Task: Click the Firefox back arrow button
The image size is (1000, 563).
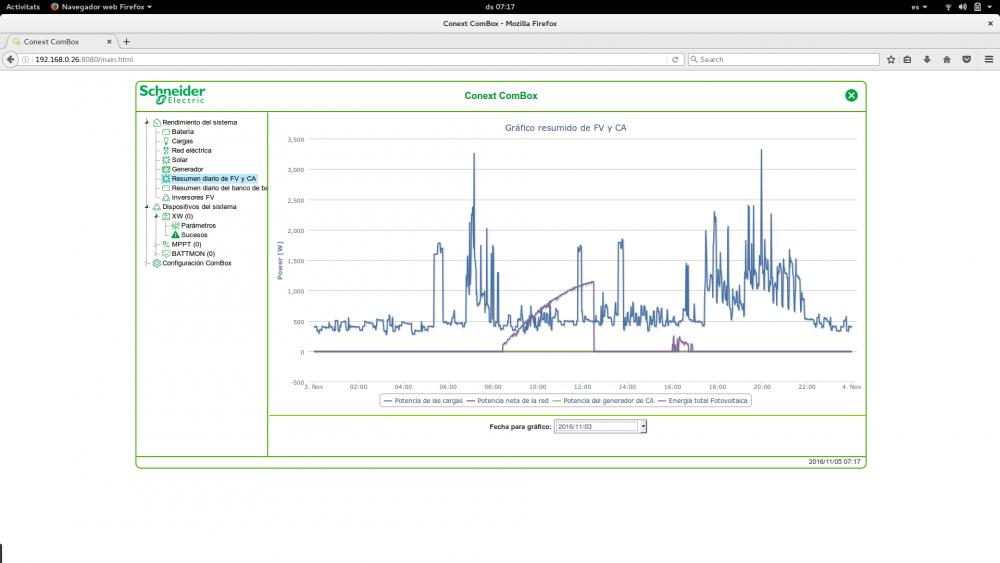Action: (x=10, y=59)
